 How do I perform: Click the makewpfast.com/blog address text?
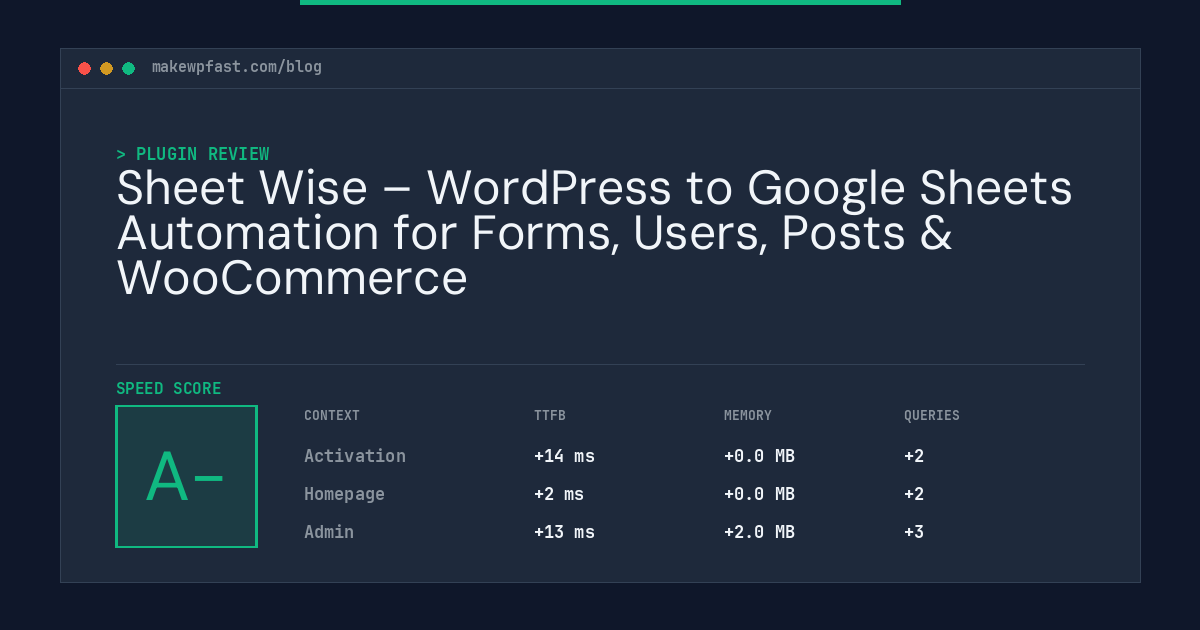(x=237, y=67)
